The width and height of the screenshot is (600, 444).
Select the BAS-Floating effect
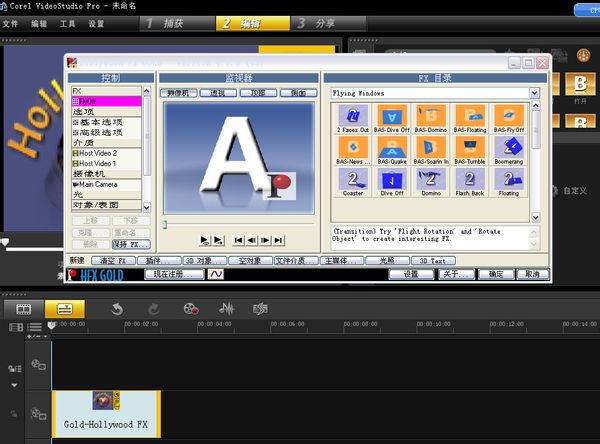[x=470, y=119]
